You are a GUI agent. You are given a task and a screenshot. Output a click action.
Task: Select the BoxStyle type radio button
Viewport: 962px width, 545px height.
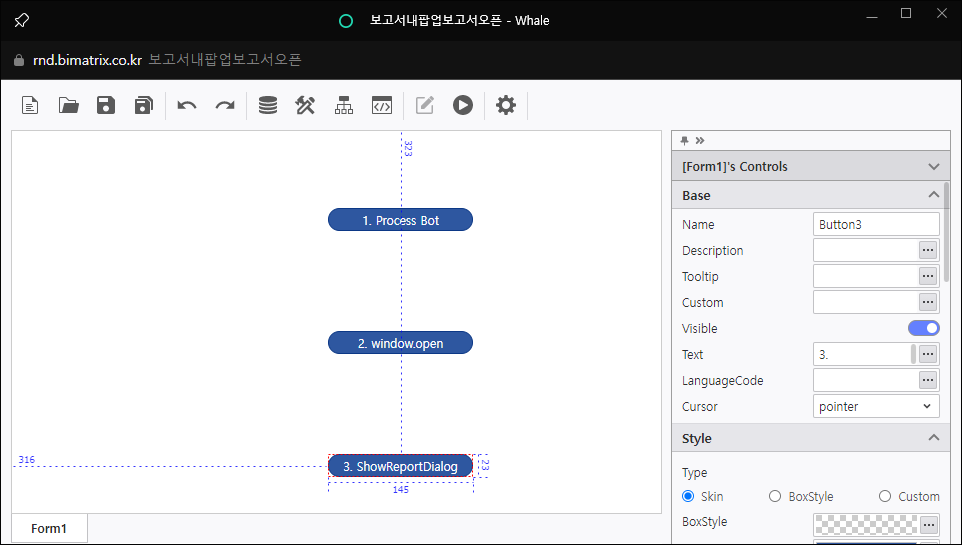point(775,496)
